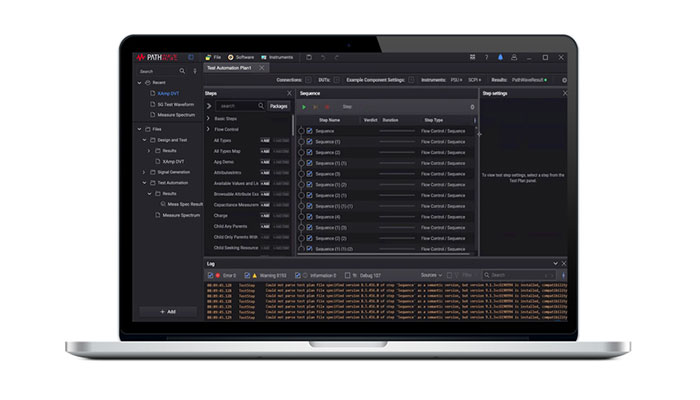Click the Add button at sidebar bottom

[x=167, y=311]
